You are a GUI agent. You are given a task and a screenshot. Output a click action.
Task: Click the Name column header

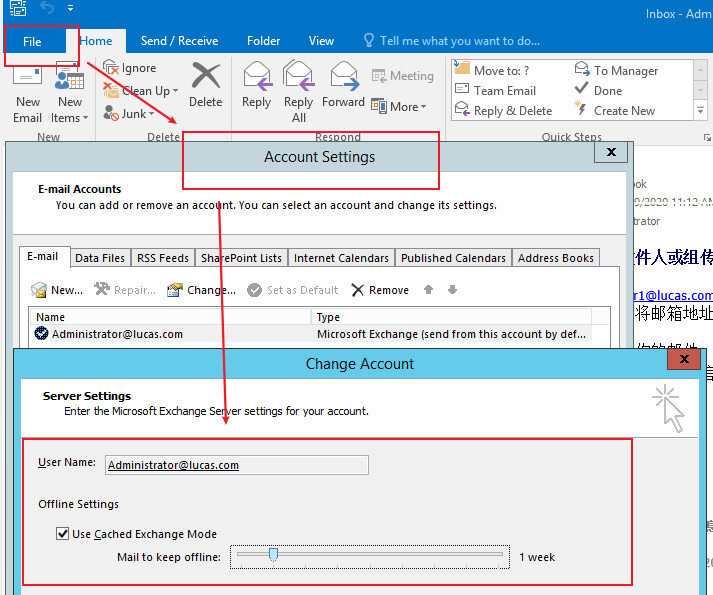[x=170, y=317]
